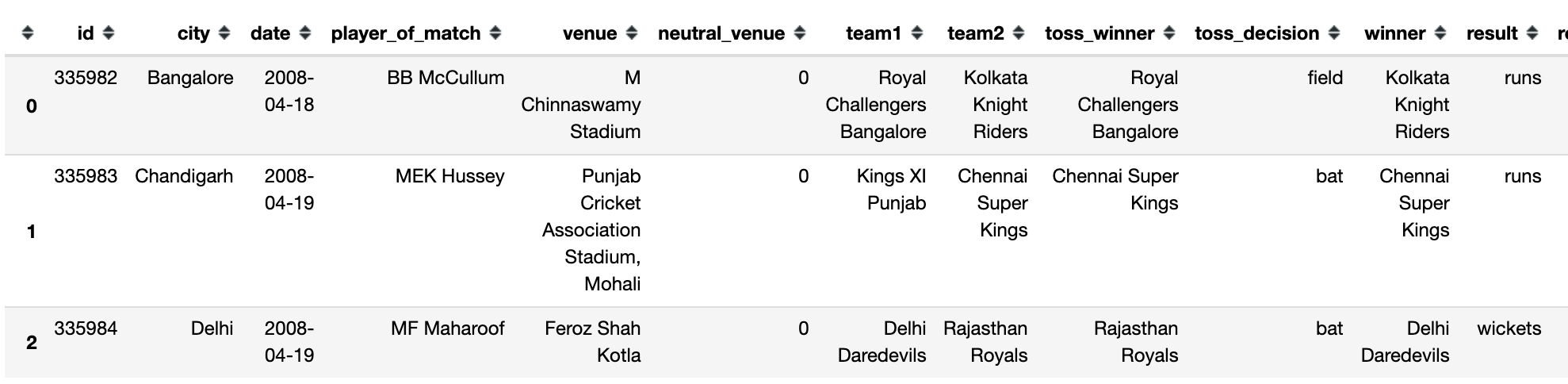Sort winner column using arrows icon
The width and height of the screenshot is (1568, 384).
click(x=1440, y=33)
